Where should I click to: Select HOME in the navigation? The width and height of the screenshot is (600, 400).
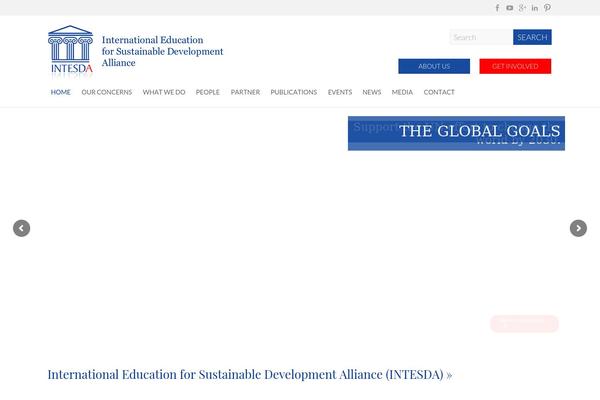[60, 92]
